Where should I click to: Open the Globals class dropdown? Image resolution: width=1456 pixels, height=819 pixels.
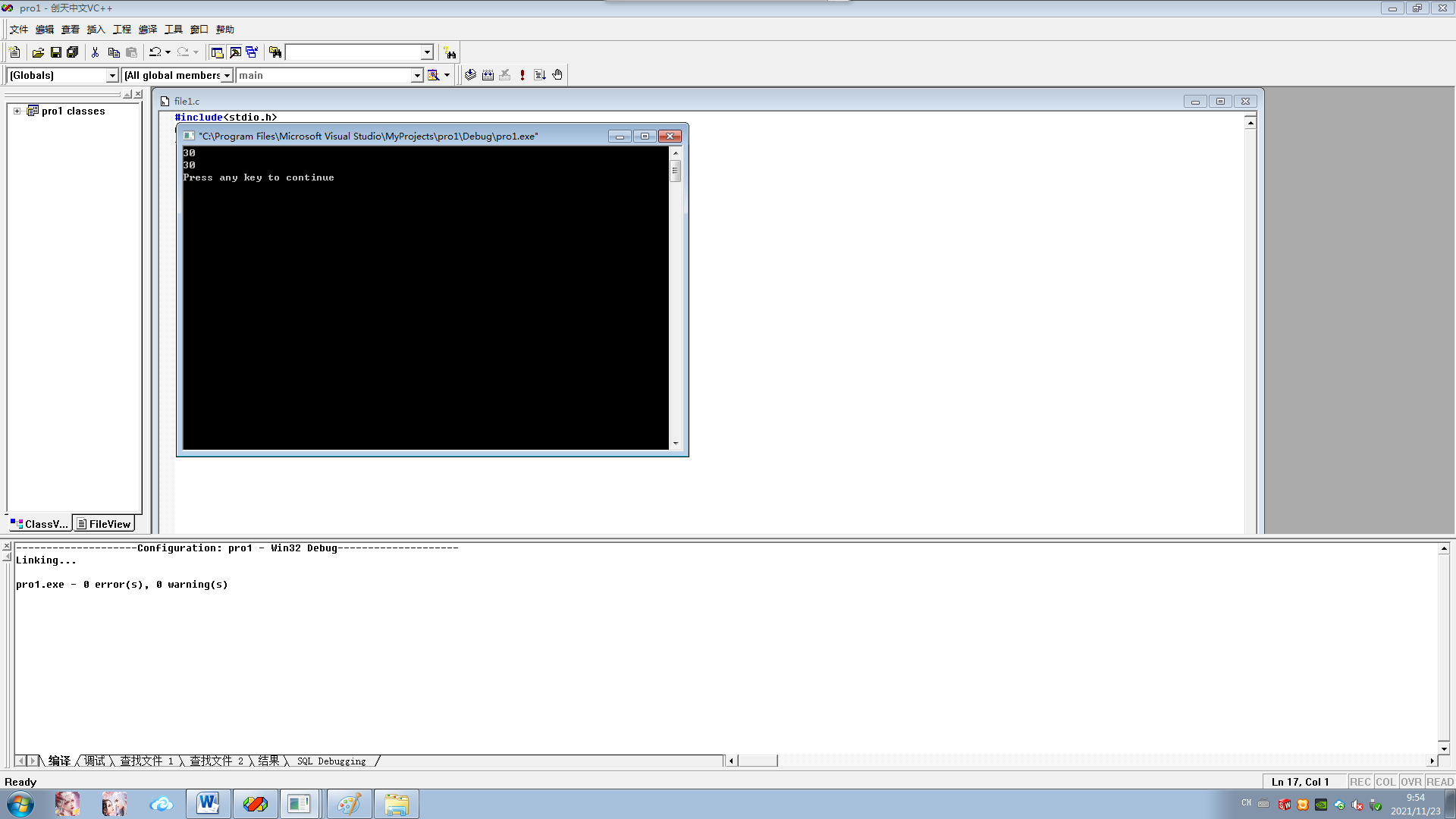tap(112, 75)
